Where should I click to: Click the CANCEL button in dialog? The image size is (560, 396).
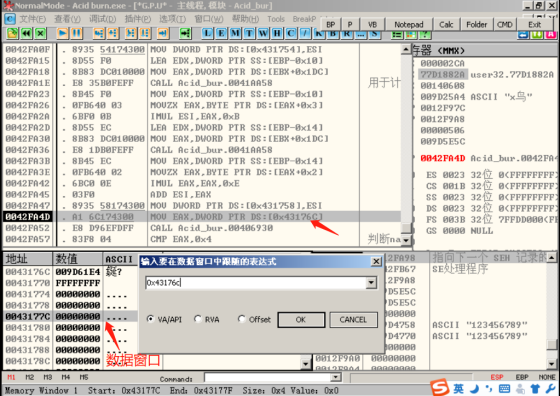coord(353,320)
